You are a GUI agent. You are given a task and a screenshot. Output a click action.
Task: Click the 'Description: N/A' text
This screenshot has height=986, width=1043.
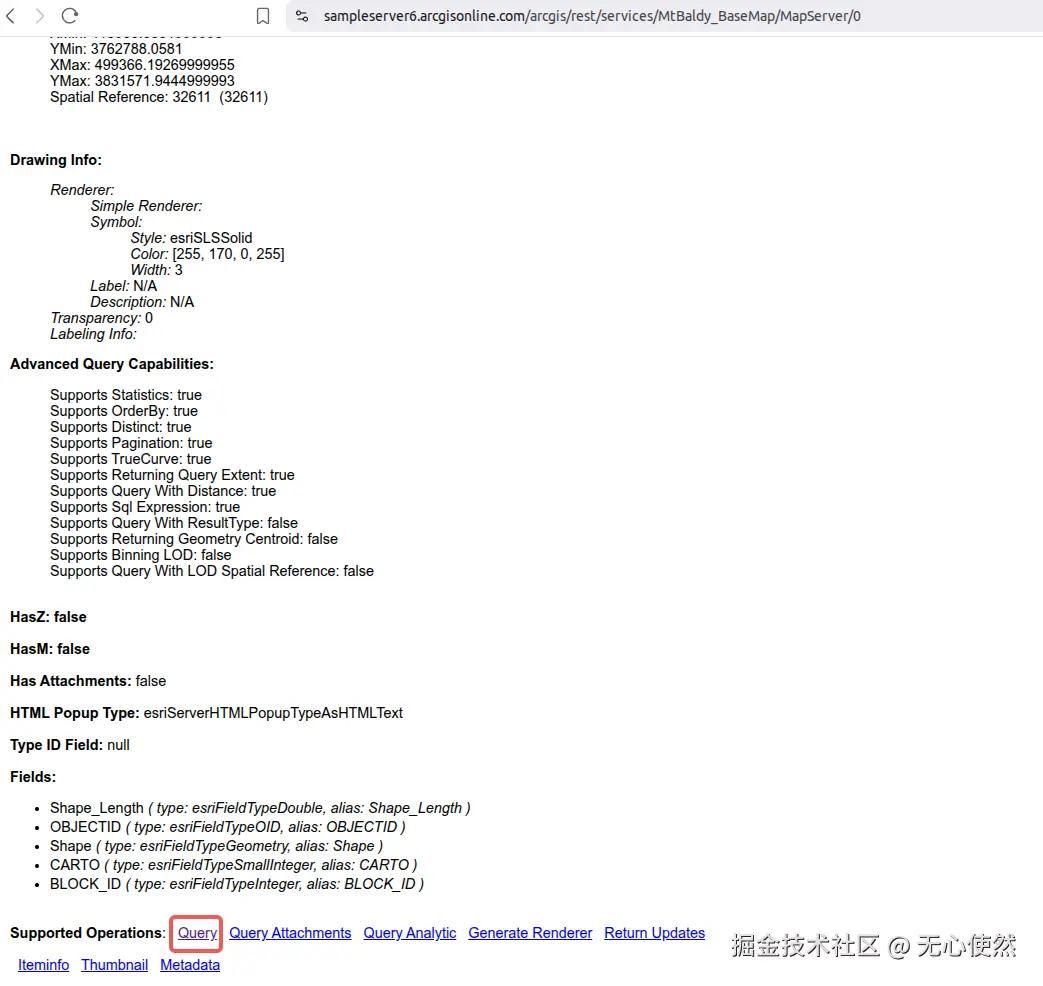click(142, 302)
